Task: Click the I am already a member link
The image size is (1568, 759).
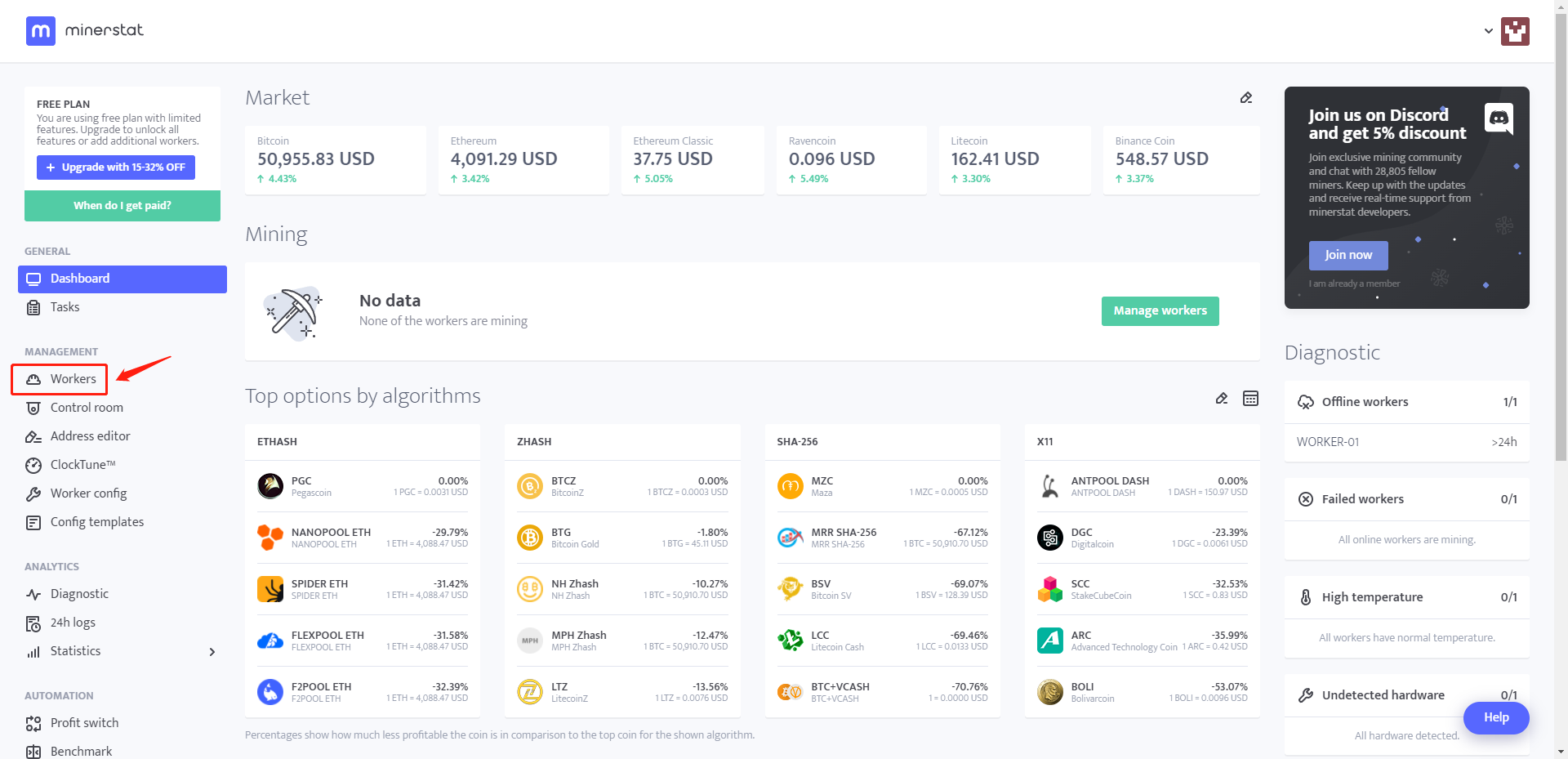Action: tap(1354, 284)
